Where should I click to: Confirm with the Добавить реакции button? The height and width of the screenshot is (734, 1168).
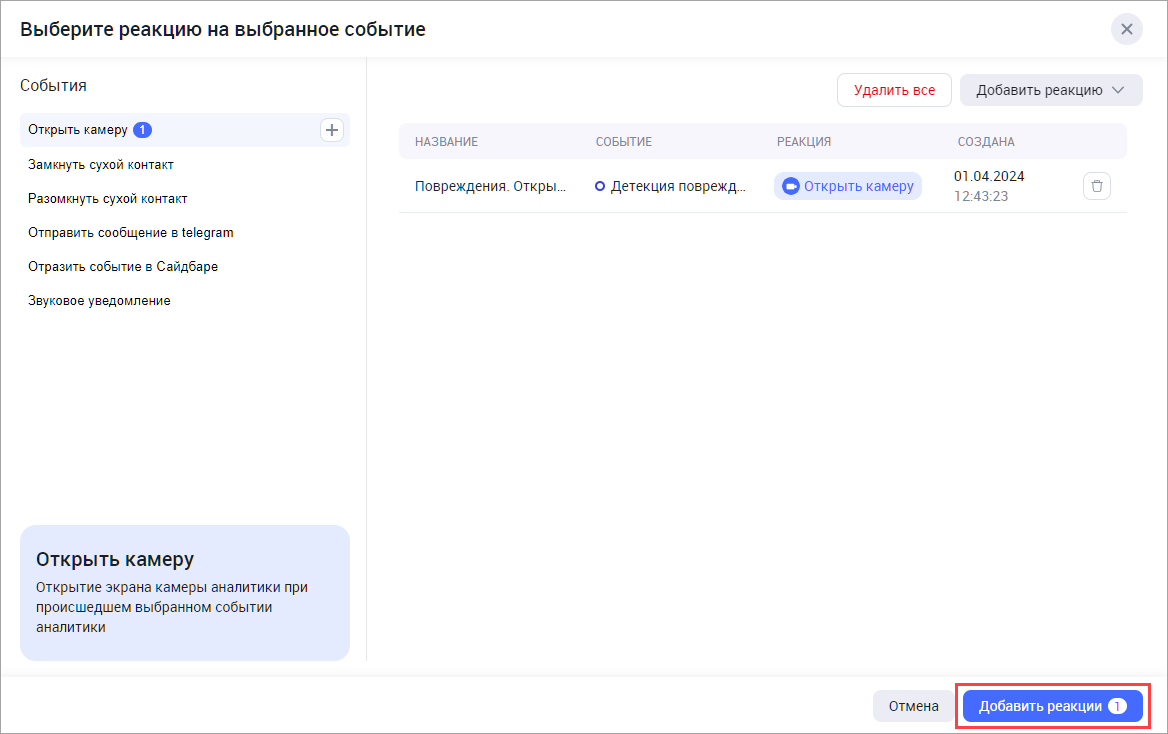point(1051,706)
